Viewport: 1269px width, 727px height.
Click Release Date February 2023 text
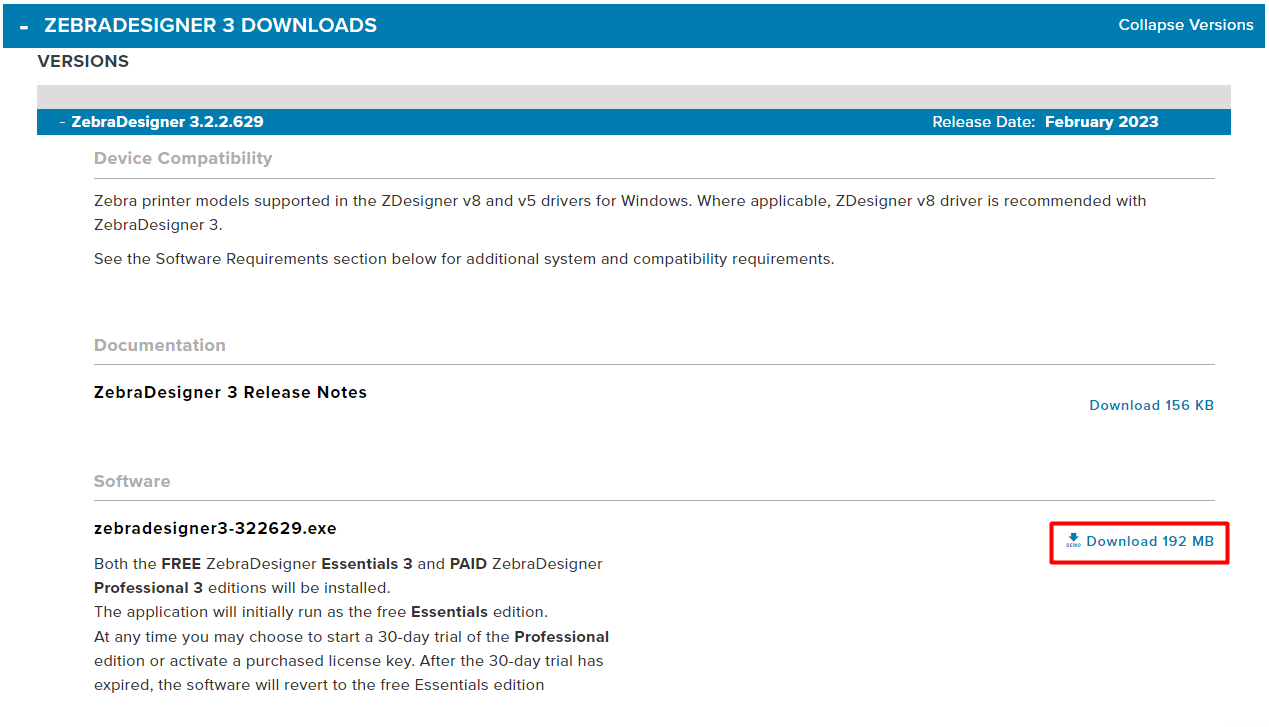click(x=1045, y=122)
